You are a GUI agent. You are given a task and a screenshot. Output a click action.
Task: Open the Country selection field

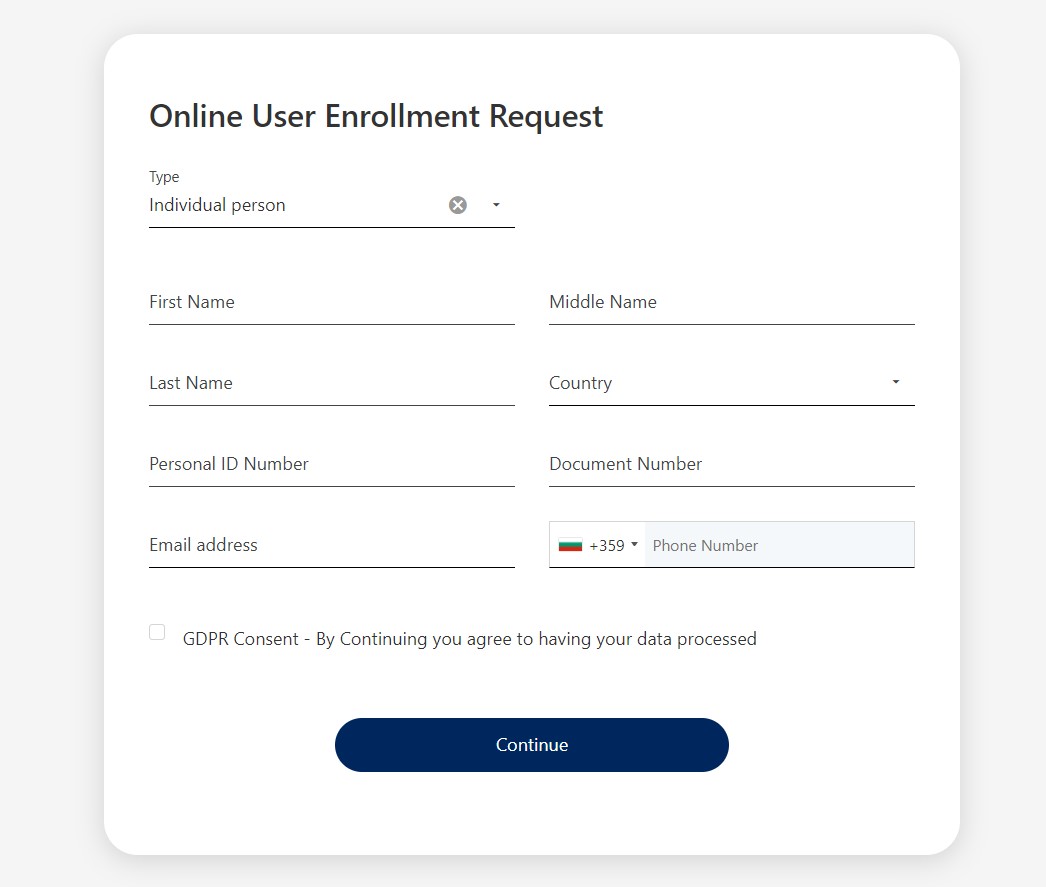pyautogui.click(x=715, y=384)
